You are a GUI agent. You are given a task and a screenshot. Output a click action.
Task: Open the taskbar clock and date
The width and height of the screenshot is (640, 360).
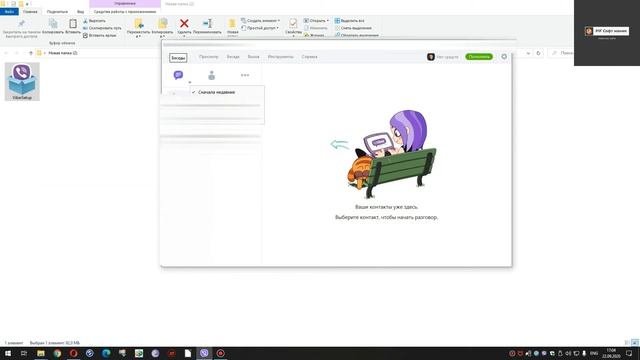point(611,353)
